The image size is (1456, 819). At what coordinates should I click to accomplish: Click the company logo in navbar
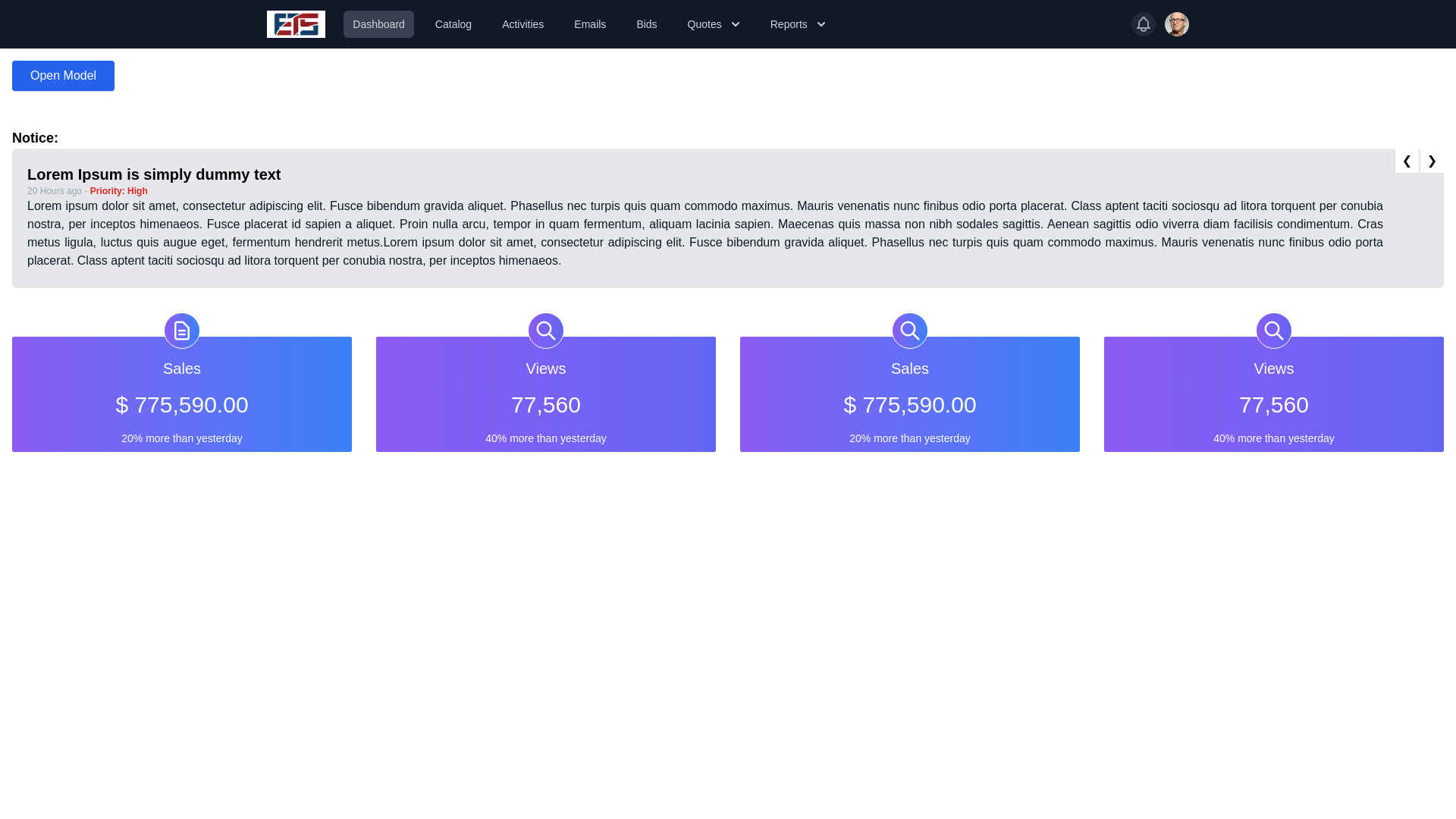pyautogui.click(x=296, y=24)
